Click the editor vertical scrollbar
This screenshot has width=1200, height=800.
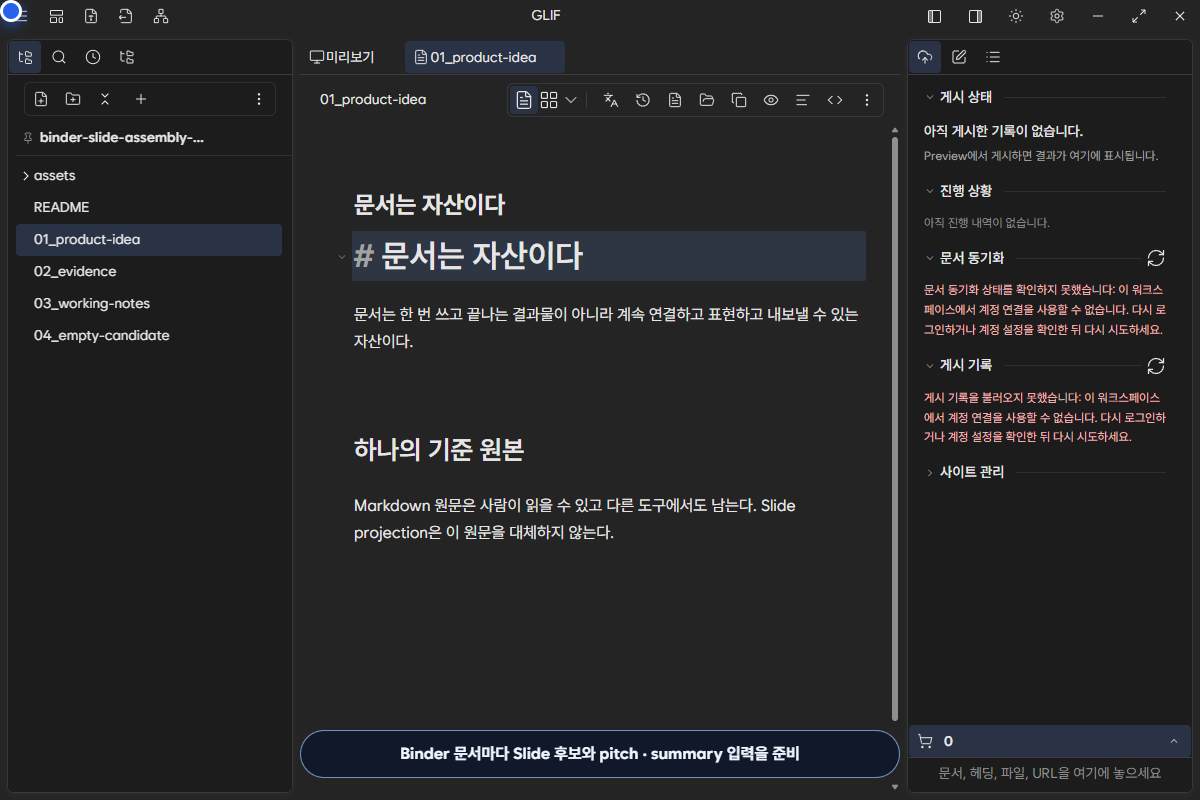pos(895,428)
